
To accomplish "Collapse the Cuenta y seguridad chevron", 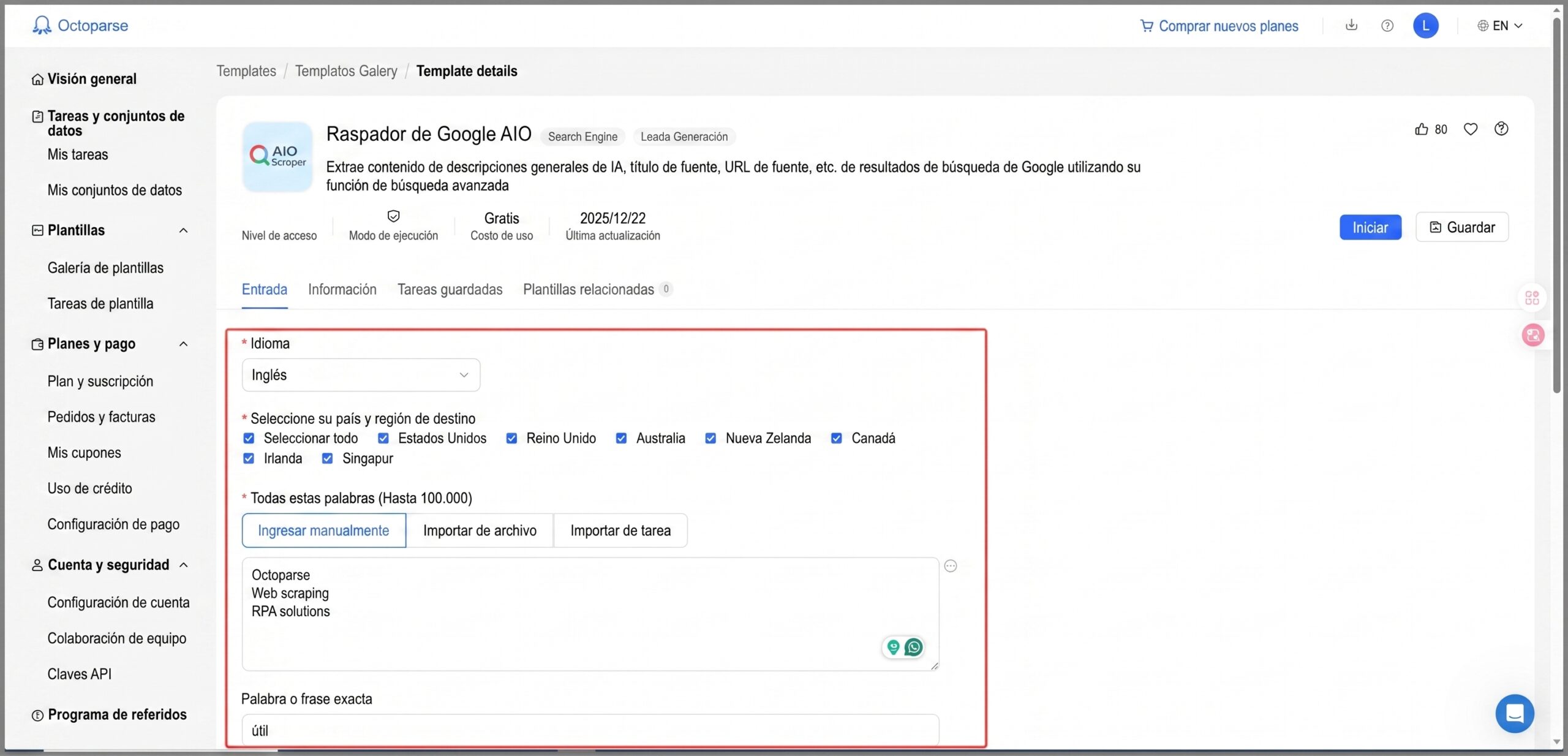I will coord(183,565).
